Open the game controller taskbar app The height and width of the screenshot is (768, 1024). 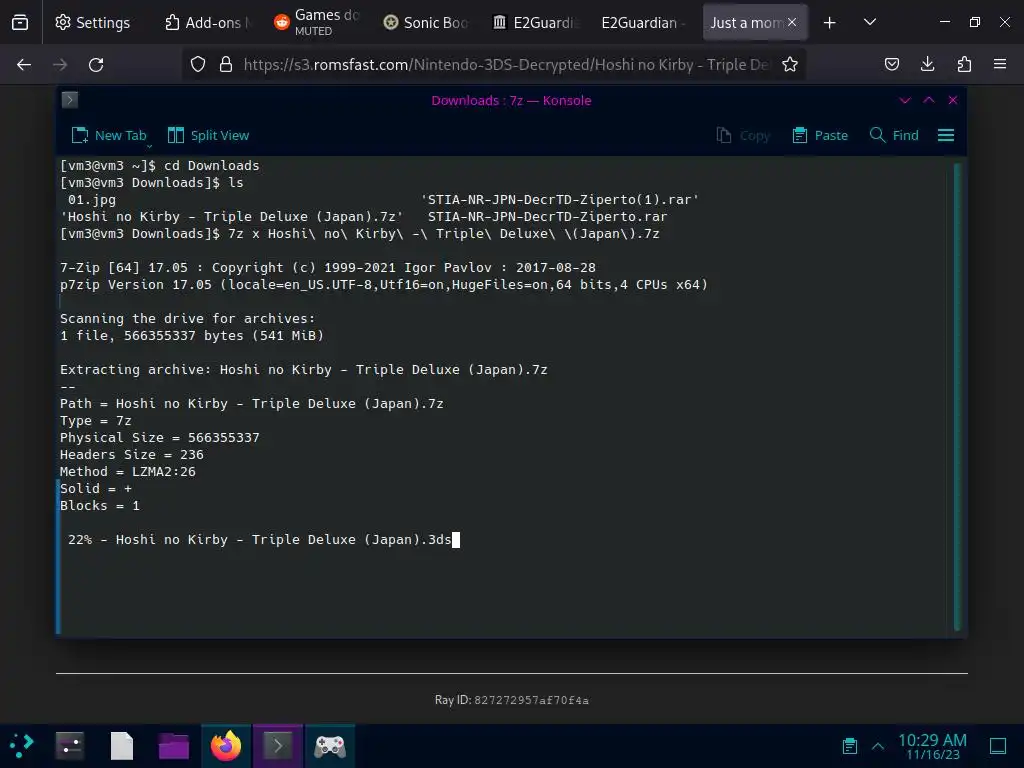pos(330,746)
